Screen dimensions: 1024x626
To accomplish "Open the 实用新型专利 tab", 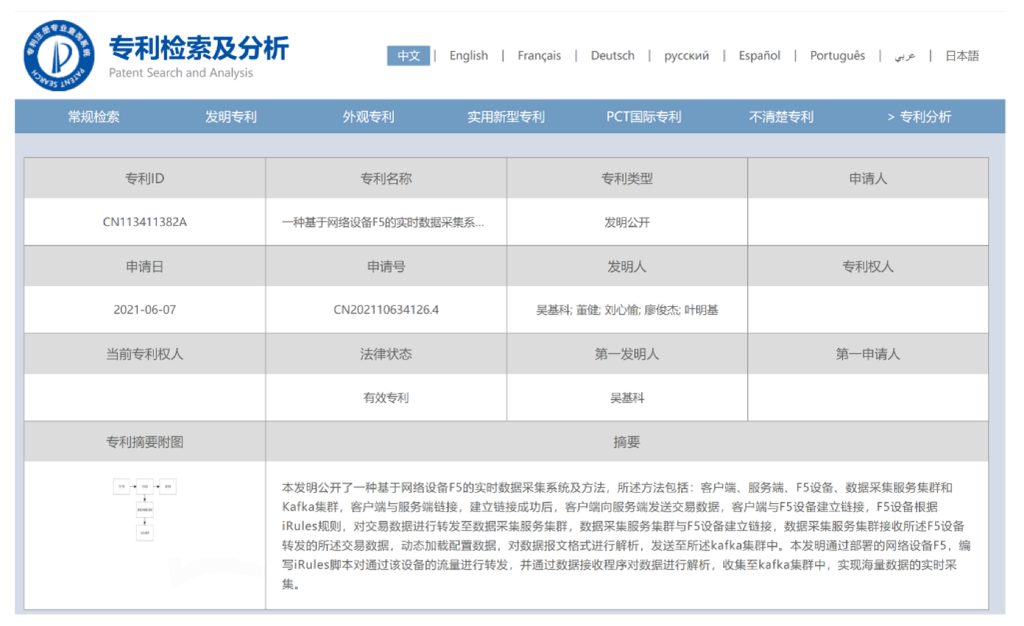I will [x=505, y=117].
